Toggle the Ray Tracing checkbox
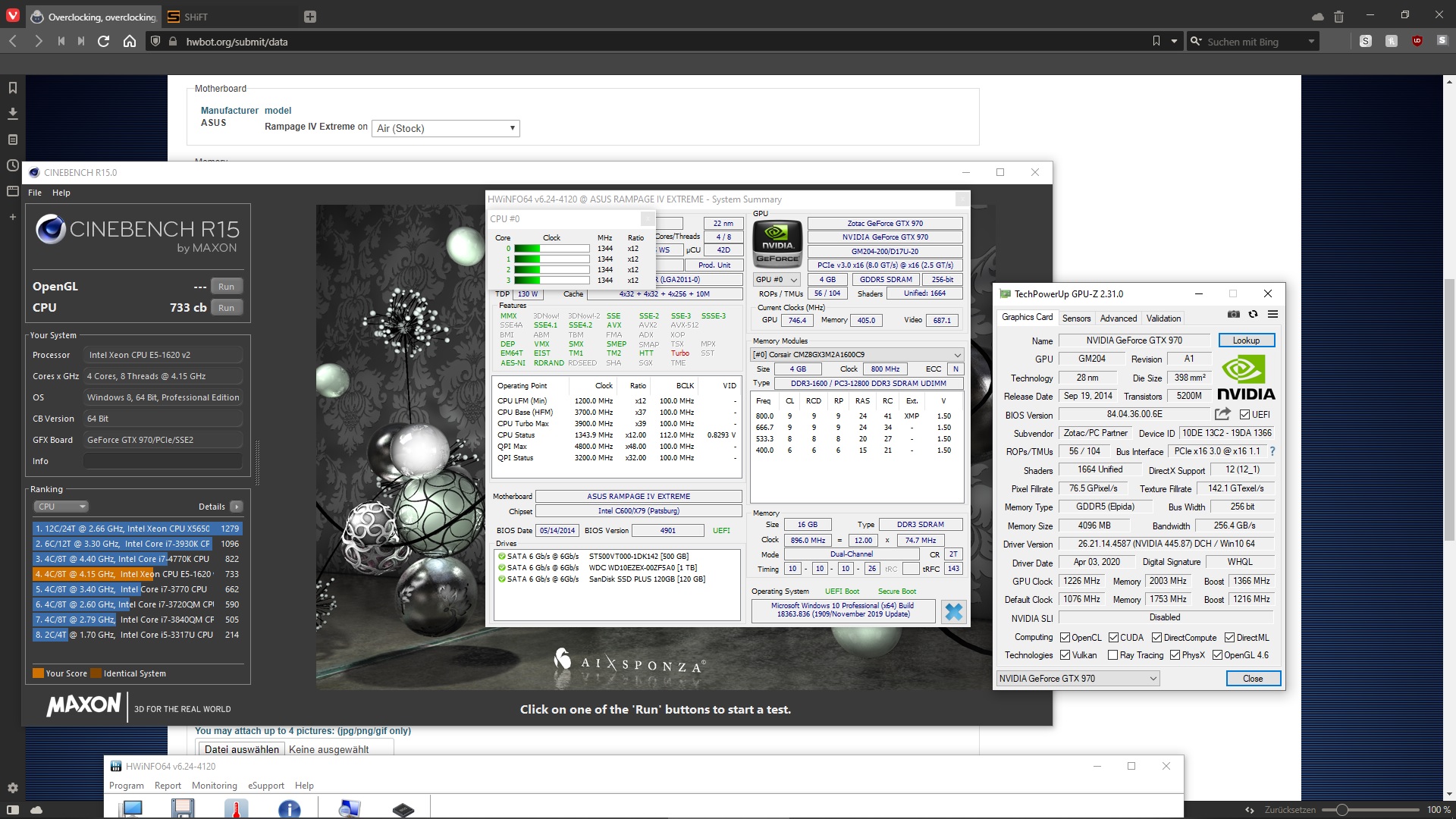Screen dimensions: 1456x819 point(1112,655)
